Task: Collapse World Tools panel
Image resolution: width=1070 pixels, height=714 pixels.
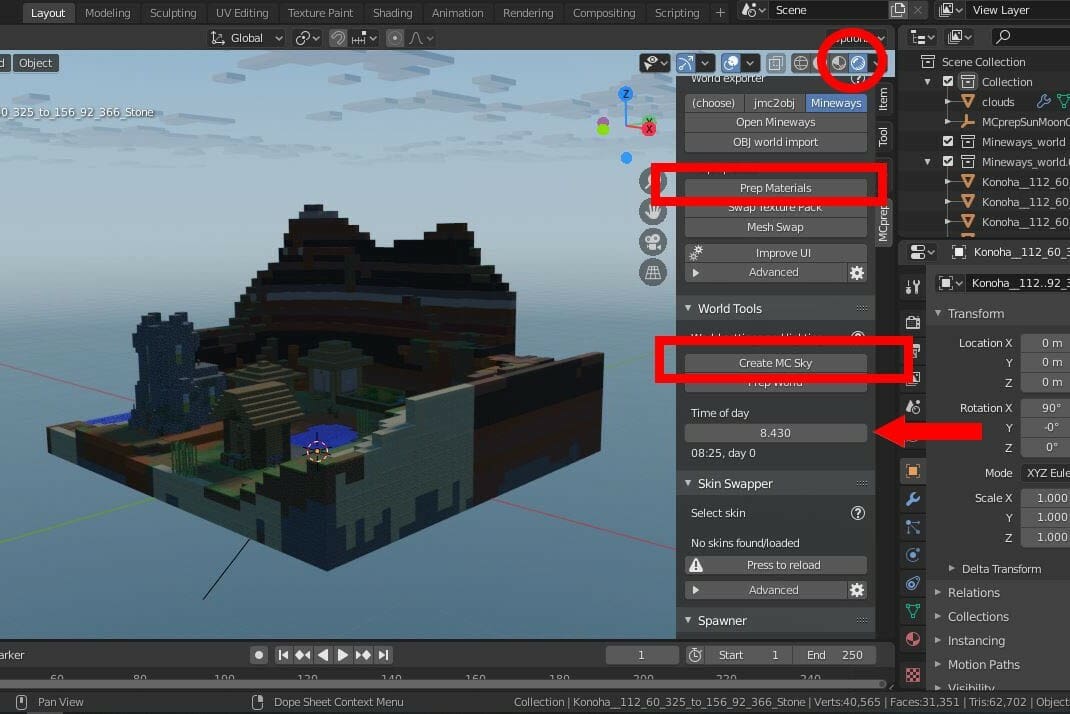Action: pos(688,309)
